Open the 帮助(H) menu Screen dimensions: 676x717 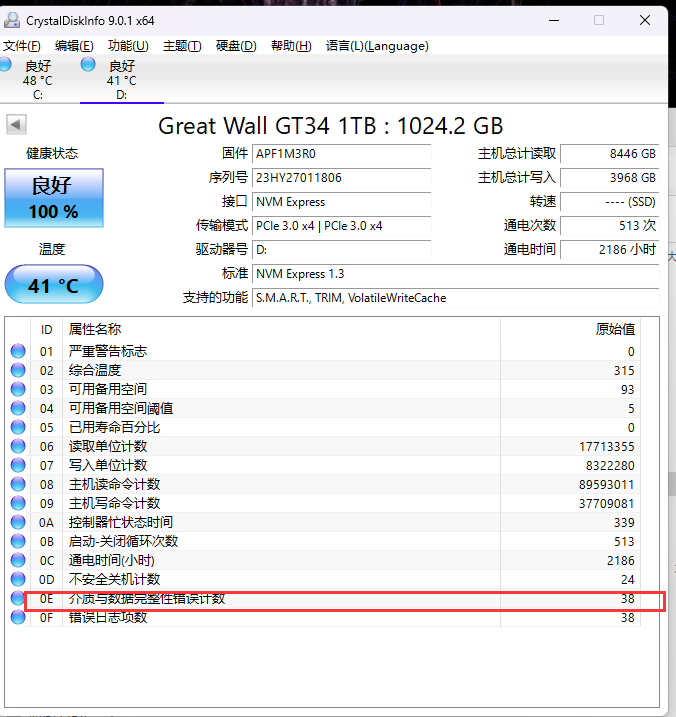point(291,46)
